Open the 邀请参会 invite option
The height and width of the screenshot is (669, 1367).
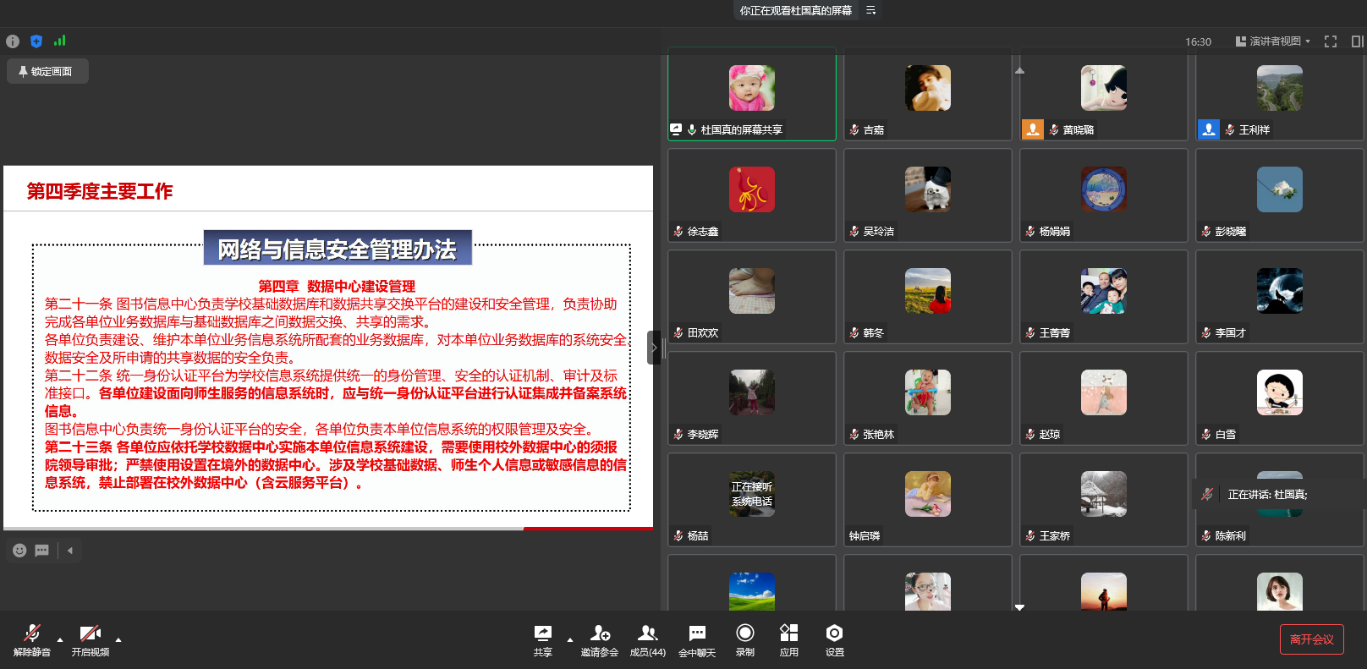pyautogui.click(x=600, y=639)
